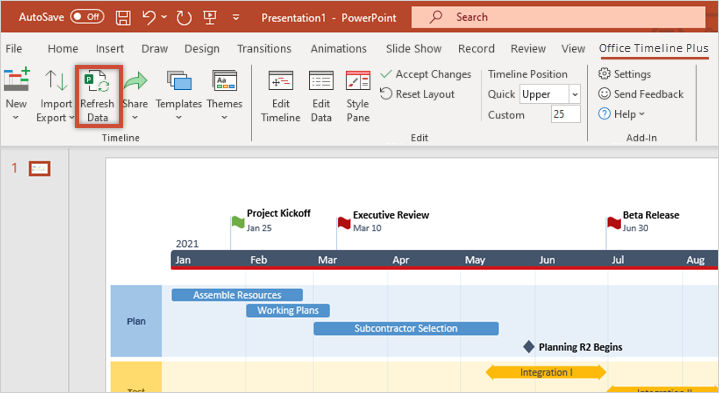The image size is (719, 393).
Task: Click Reset Layout
Action: 417,94
